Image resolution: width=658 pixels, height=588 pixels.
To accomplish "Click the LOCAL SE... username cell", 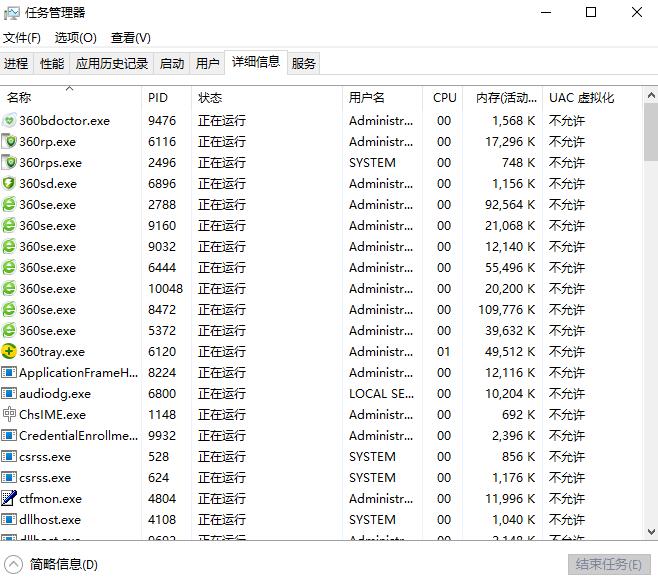I will pos(381,394).
